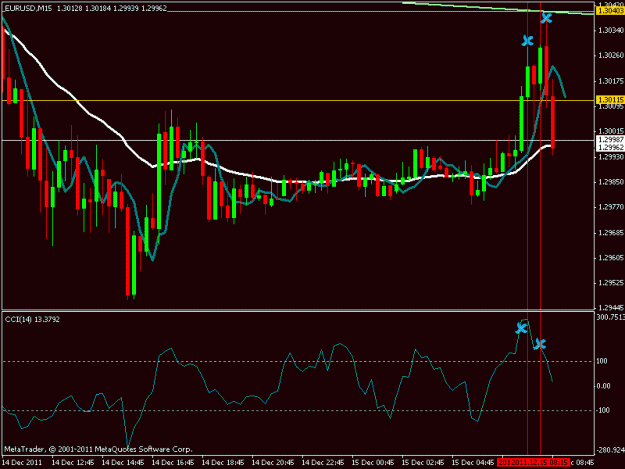This screenshot has height=469, width=625.
Task: Select the higher blue X marker in CCI window
Action: 521,328
